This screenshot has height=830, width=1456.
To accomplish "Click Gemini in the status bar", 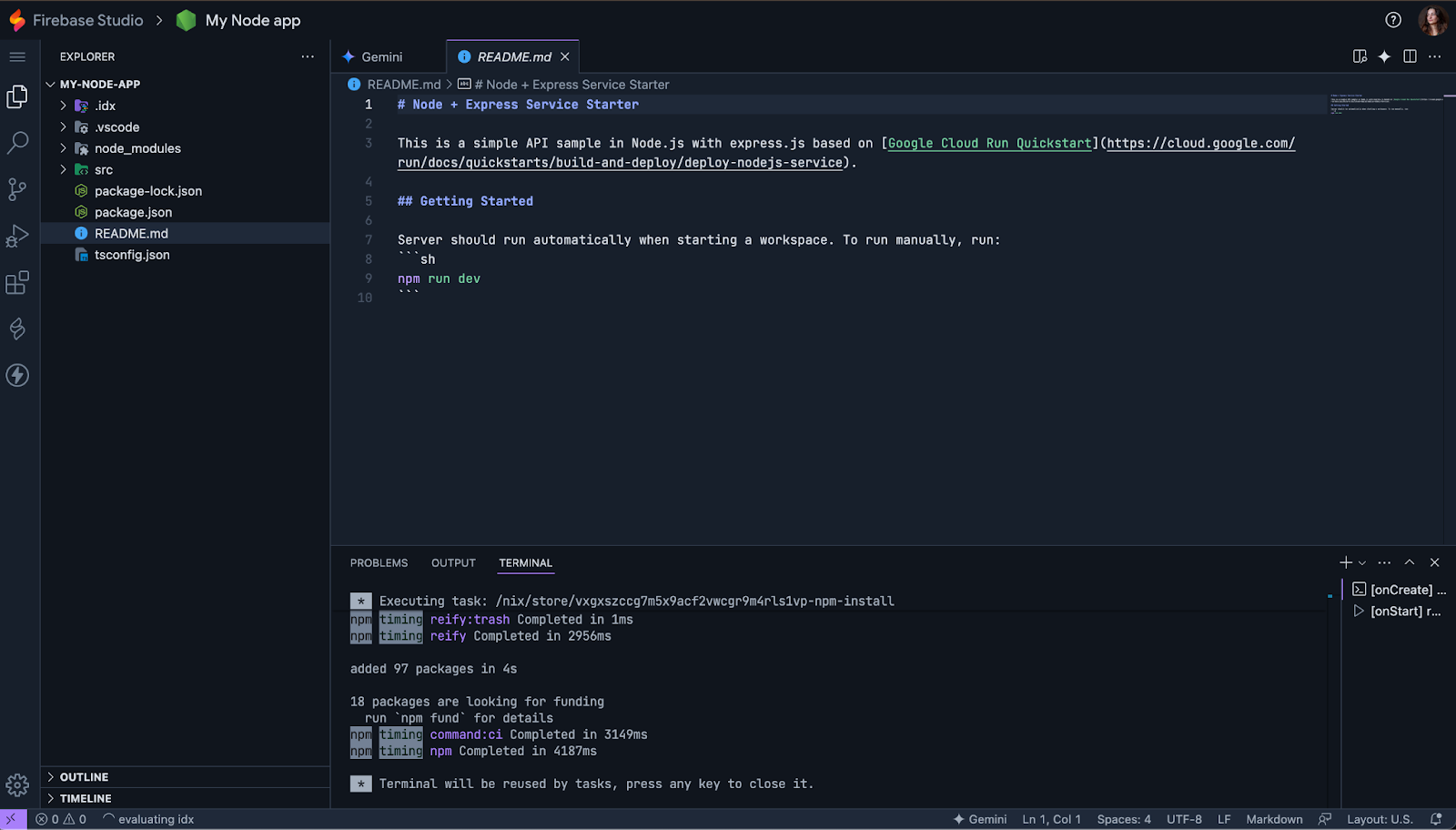I will point(979,819).
